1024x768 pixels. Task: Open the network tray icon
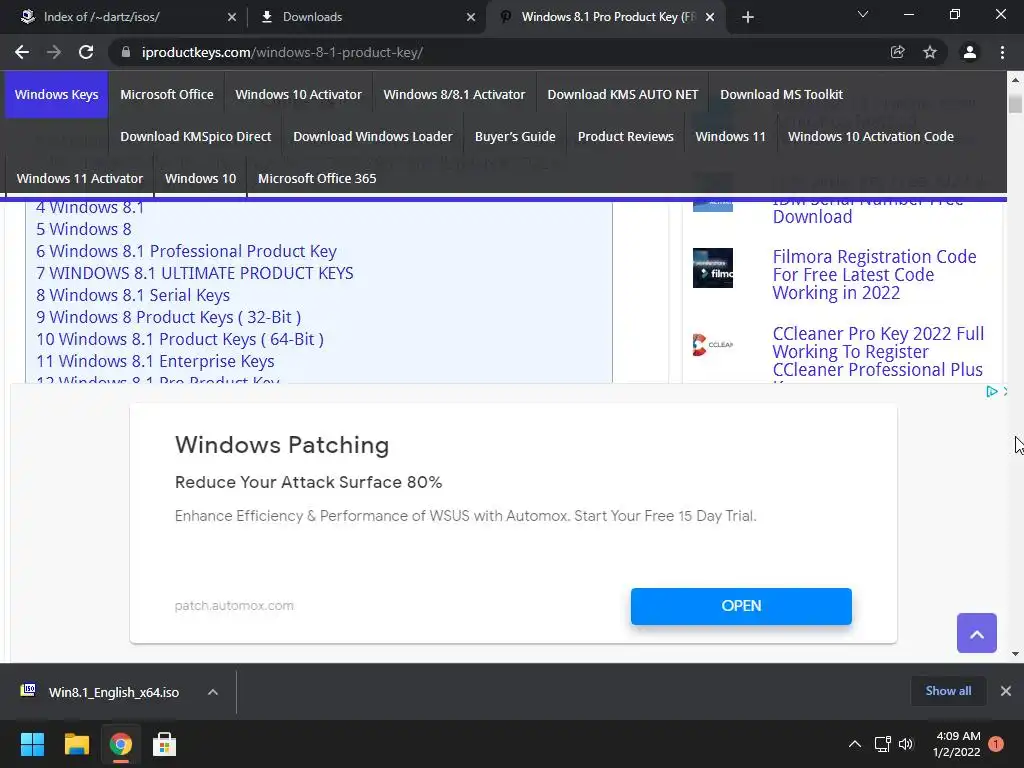tap(882, 744)
